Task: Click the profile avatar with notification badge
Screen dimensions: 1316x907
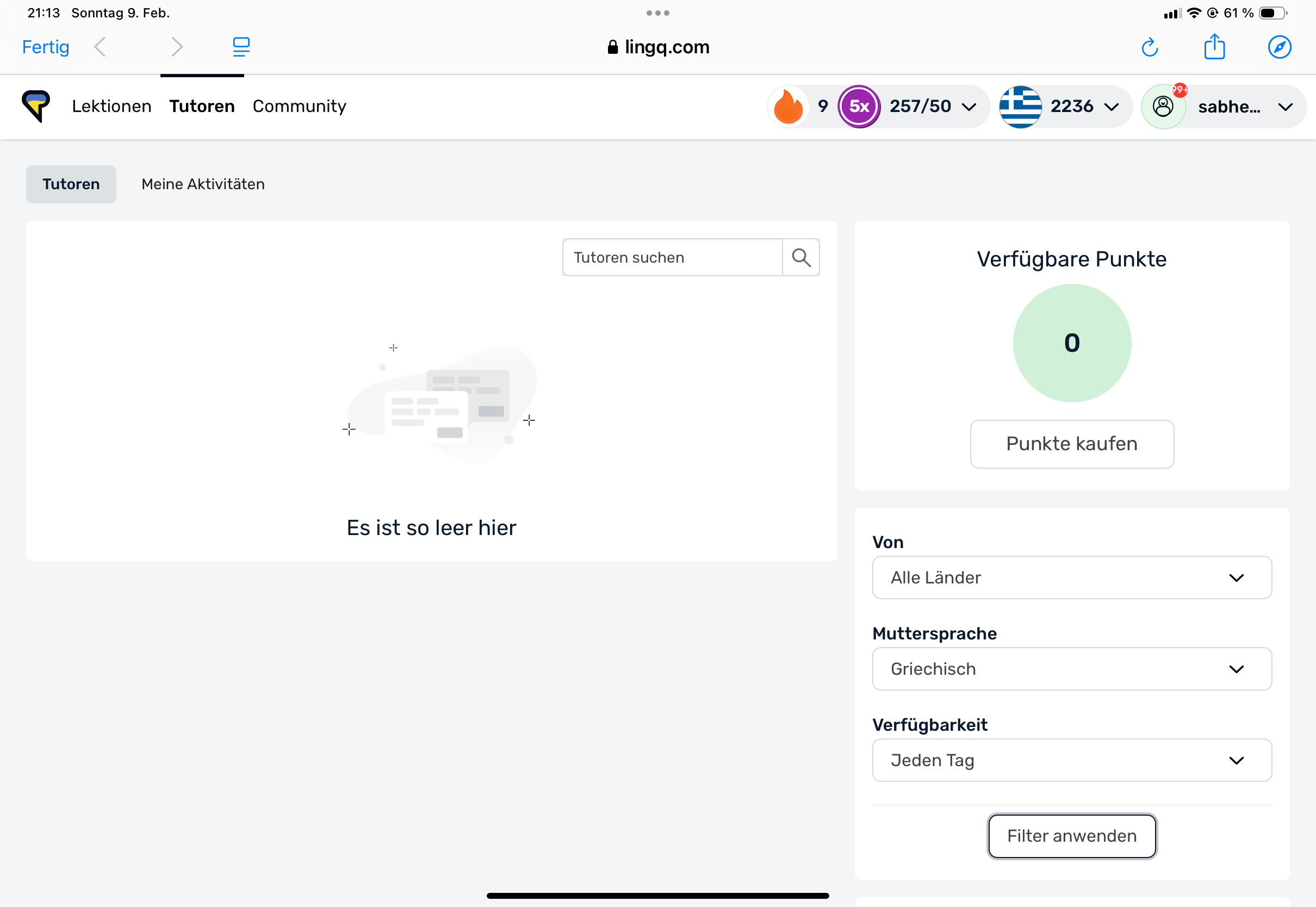Action: [1163, 106]
